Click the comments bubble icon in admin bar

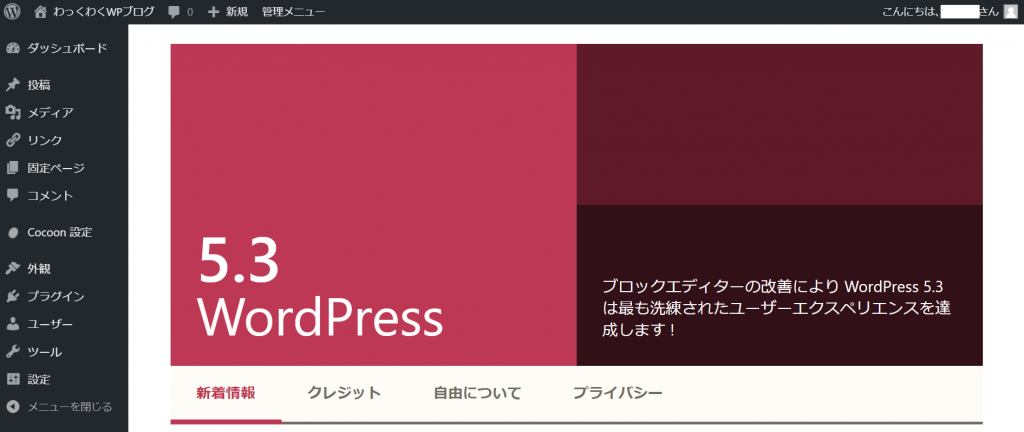(x=175, y=11)
